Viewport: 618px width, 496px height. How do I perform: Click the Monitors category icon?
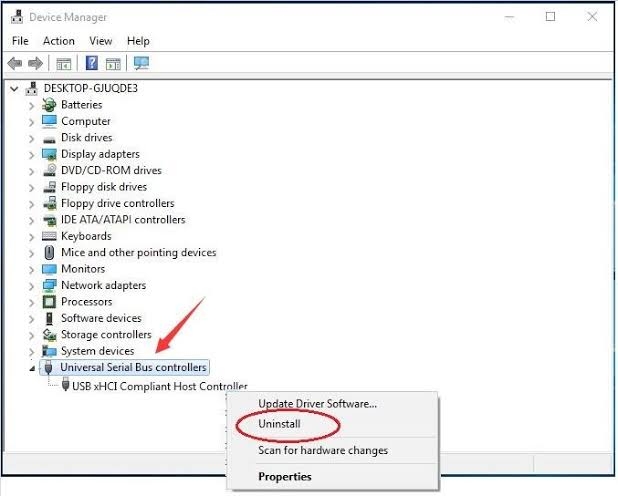(x=49, y=269)
